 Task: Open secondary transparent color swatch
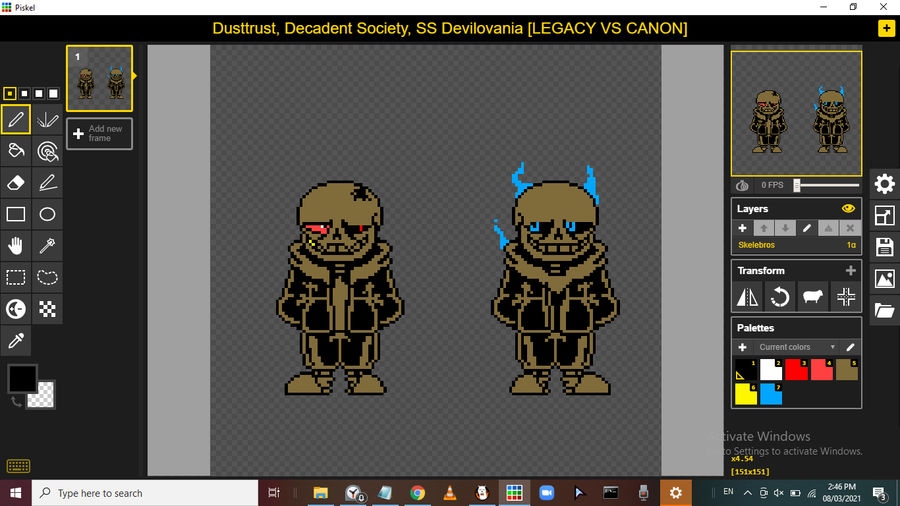click(45, 398)
